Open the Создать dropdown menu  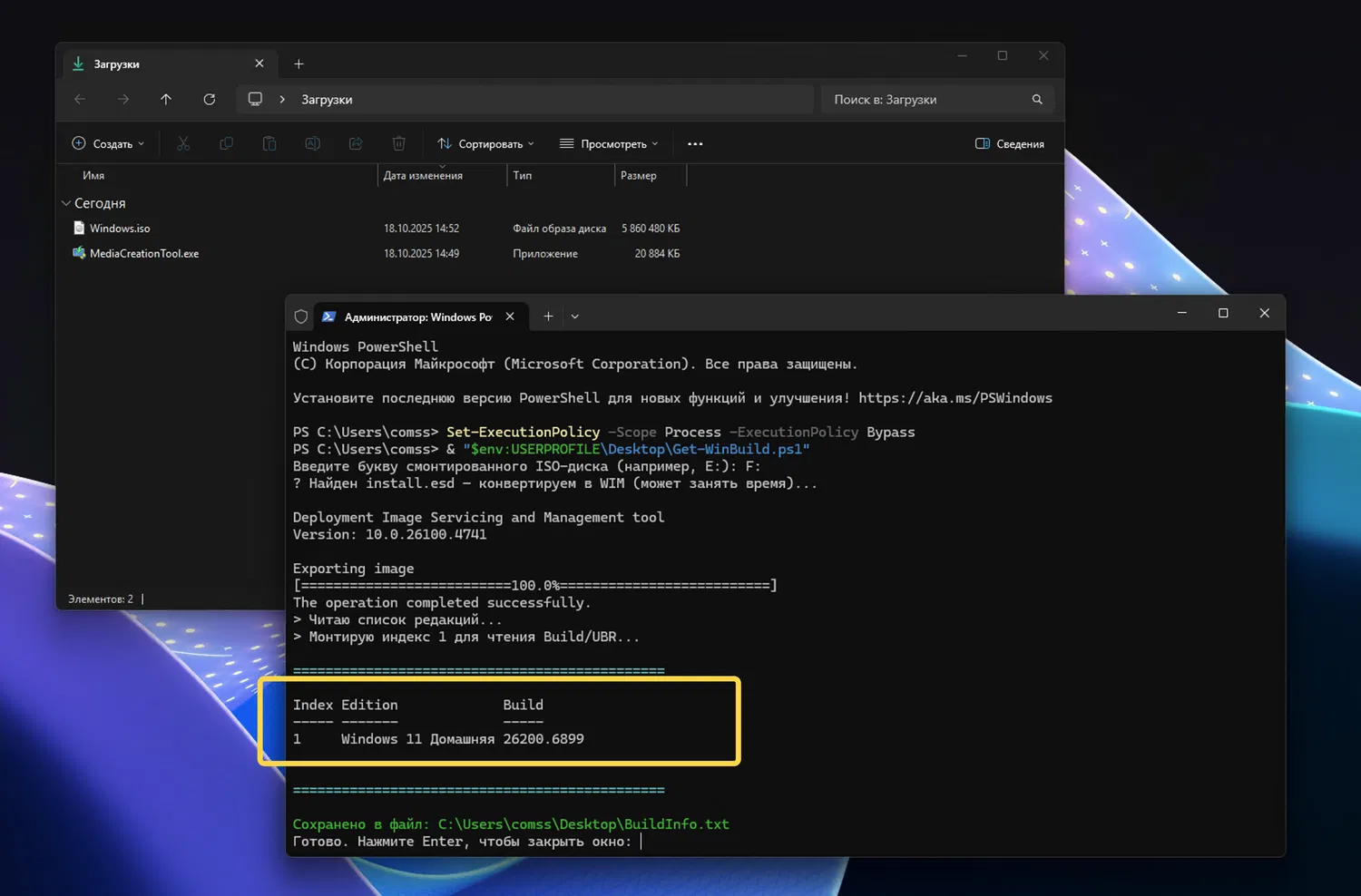[108, 143]
